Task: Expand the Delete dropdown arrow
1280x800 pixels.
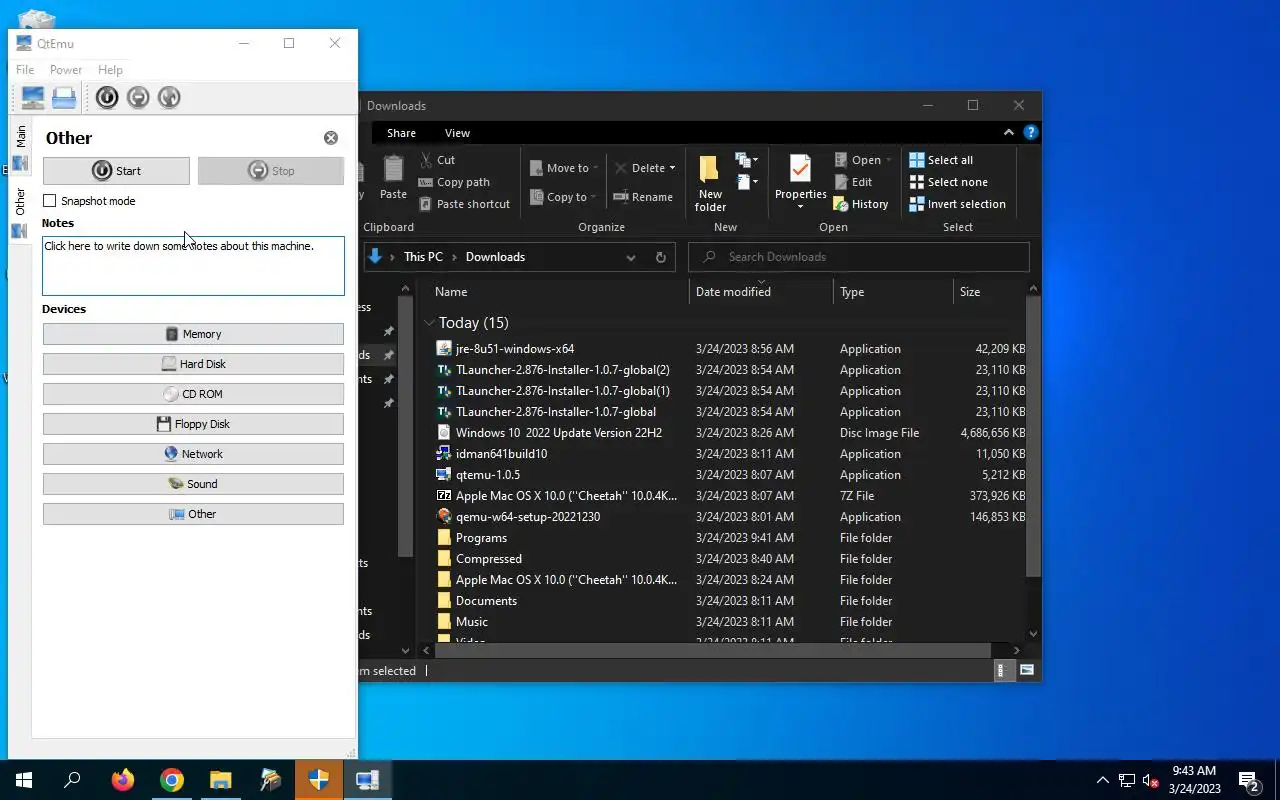Action: pos(672,168)
